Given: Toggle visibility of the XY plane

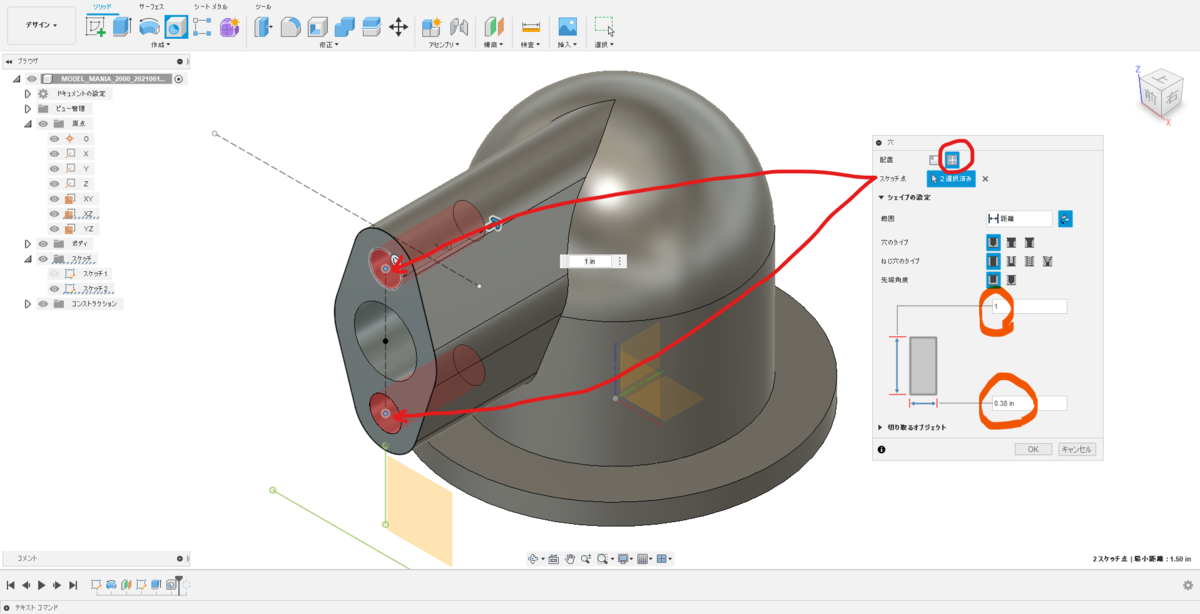Looking at the screenshot, I should [x=54, y=199].
